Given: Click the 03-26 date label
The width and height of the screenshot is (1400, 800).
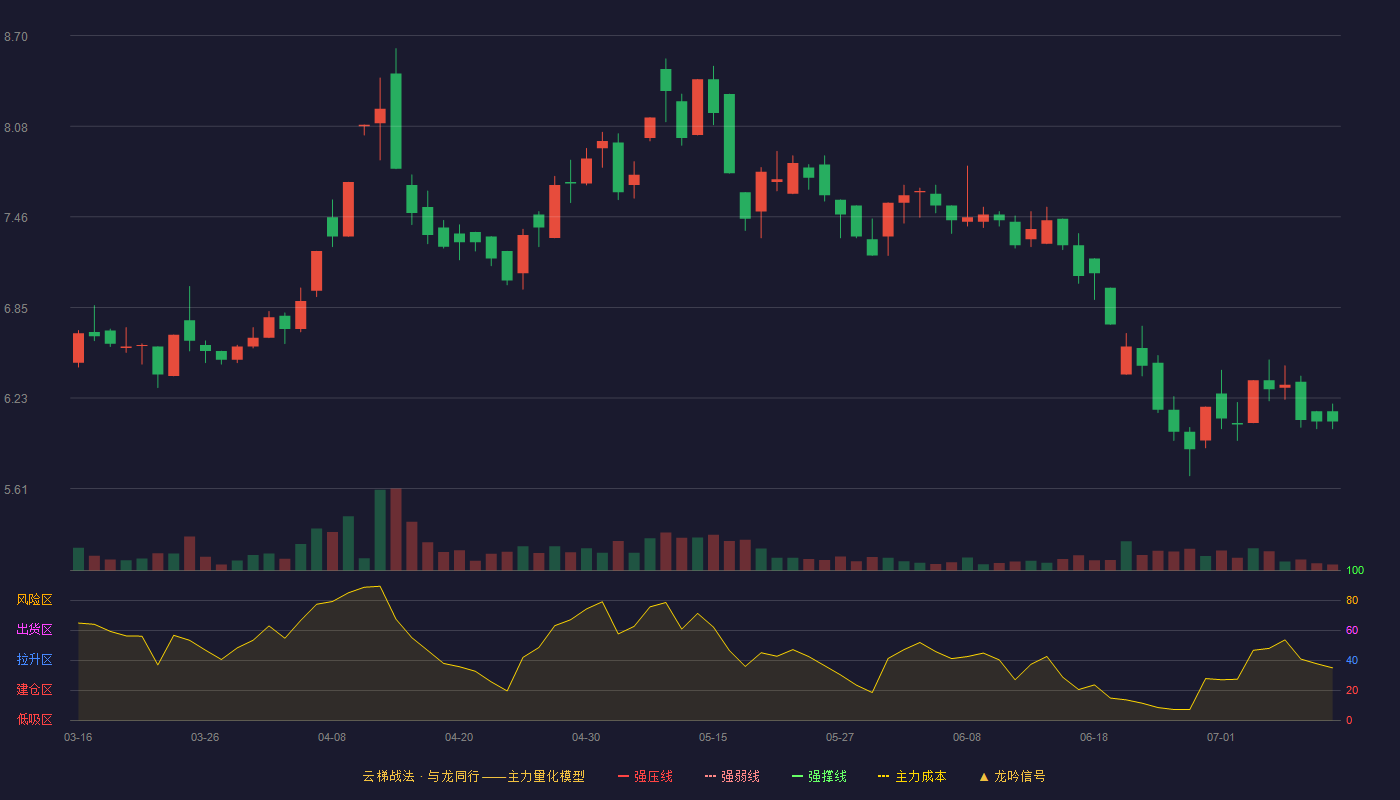Looking at the screenshot, I should 205,737.
